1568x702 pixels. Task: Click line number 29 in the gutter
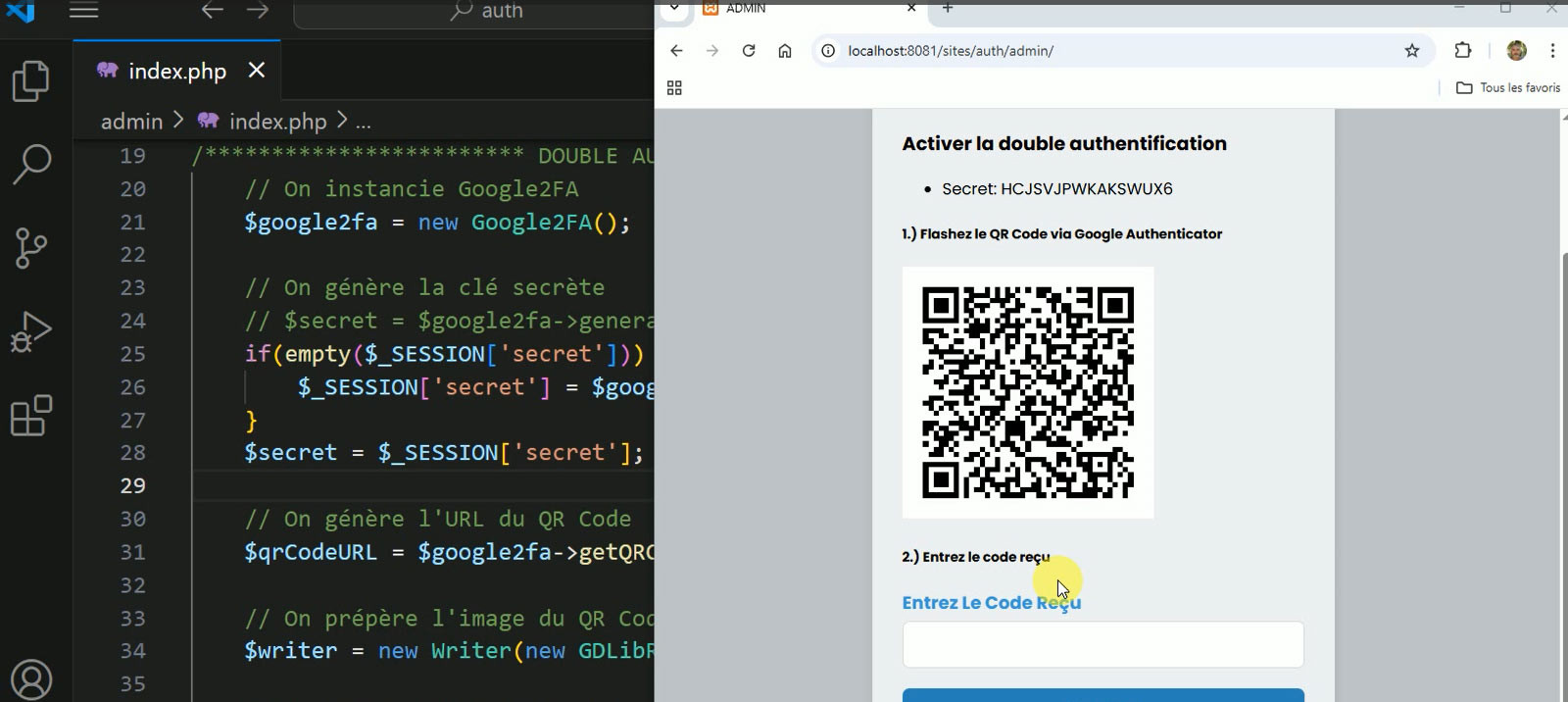pyautogui.click(x=132, y=485)
